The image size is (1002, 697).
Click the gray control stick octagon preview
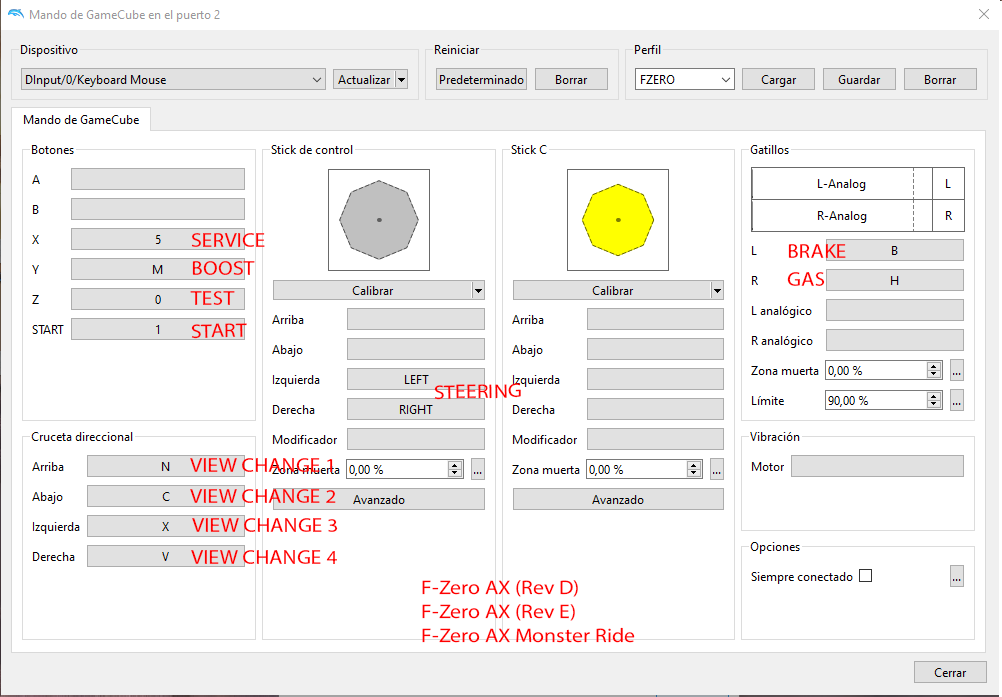click(x=379, y=220)
